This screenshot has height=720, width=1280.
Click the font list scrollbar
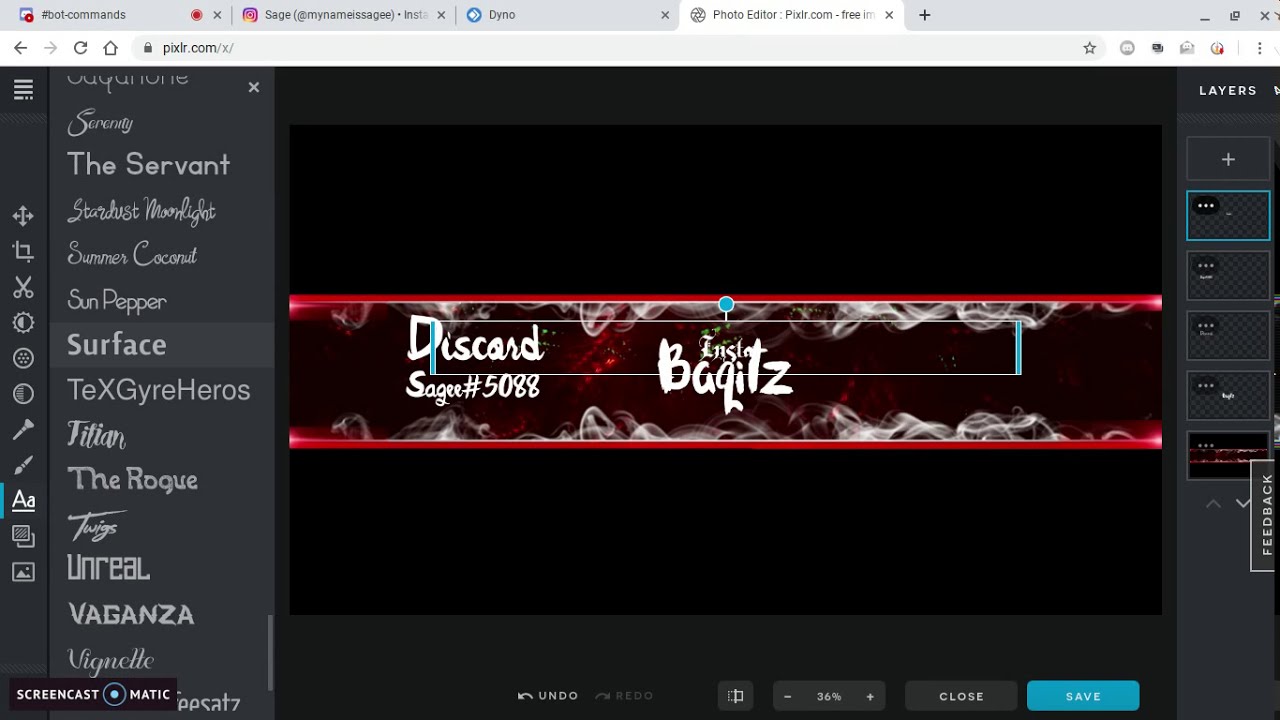click(x=269, y=652)
